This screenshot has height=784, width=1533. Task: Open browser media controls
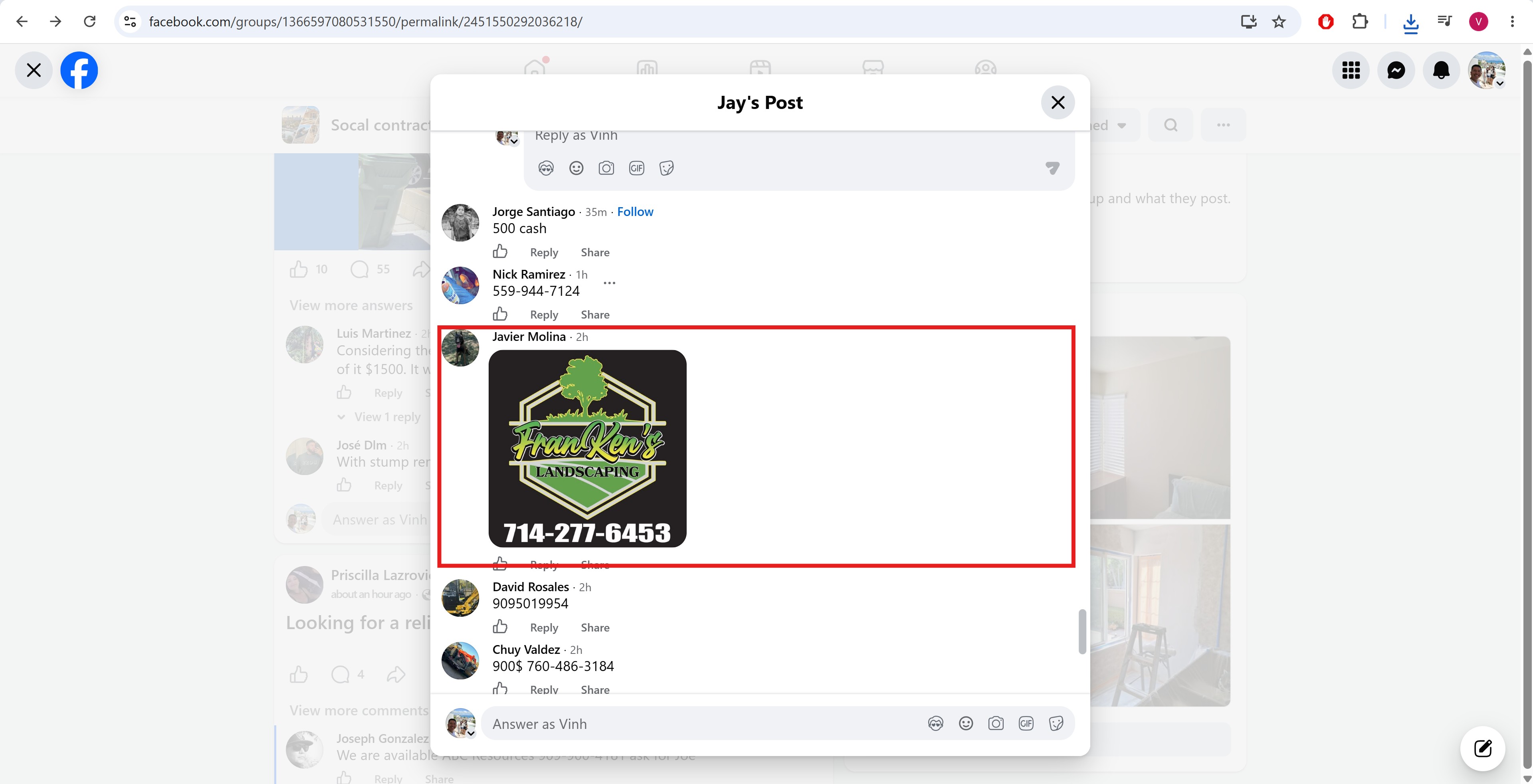(x=1444, y=22)
